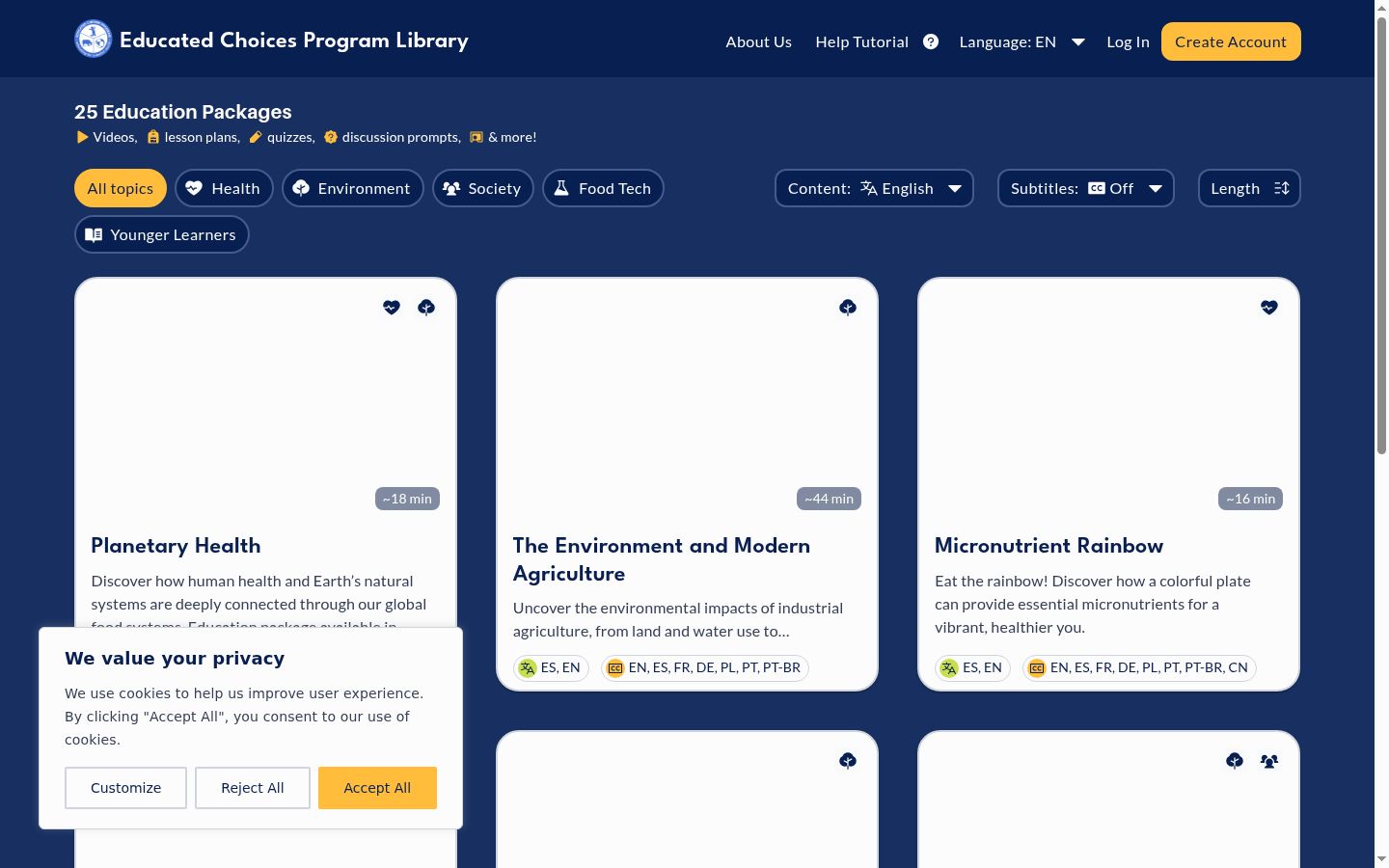This screenshot has width=1389, height=868.
Task: Click the health heart icon on Planetary Health card
Action: tap(392, 308)
